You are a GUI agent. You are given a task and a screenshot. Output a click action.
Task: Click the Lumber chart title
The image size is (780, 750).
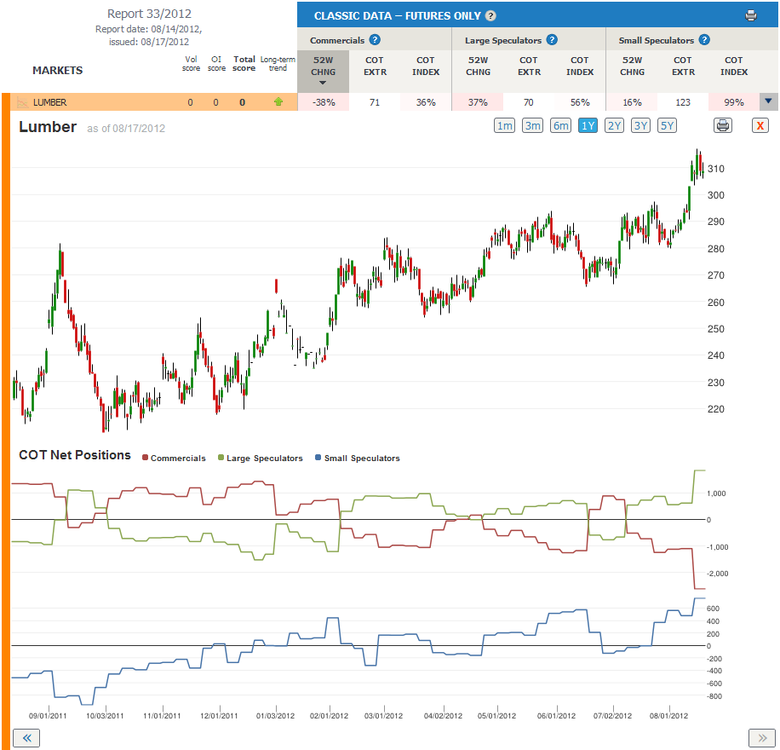[x=48, y=127]
